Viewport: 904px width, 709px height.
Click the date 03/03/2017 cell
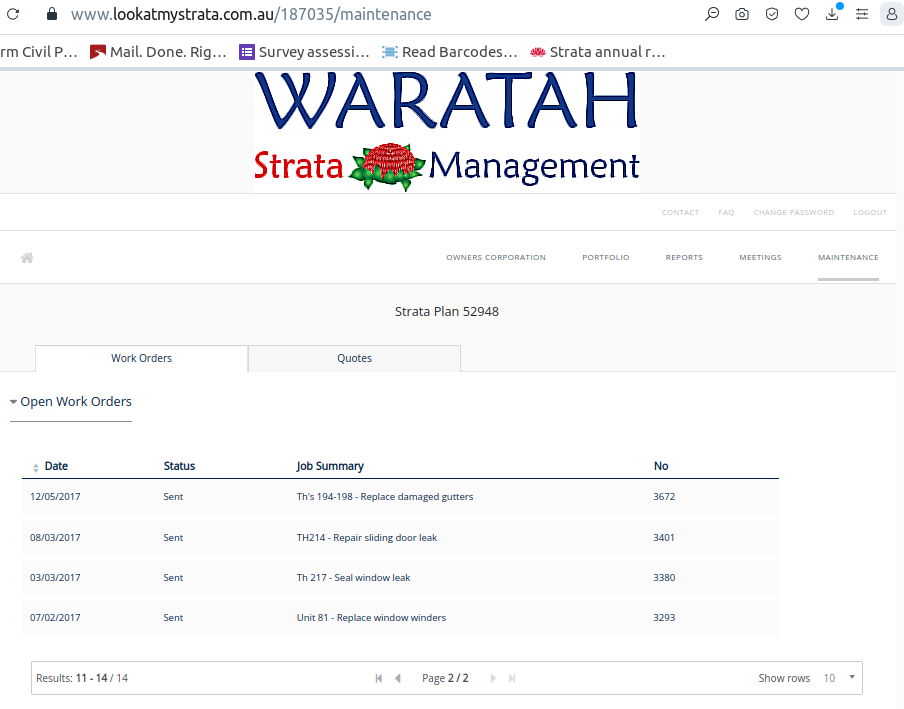click(x=55, y=578)
